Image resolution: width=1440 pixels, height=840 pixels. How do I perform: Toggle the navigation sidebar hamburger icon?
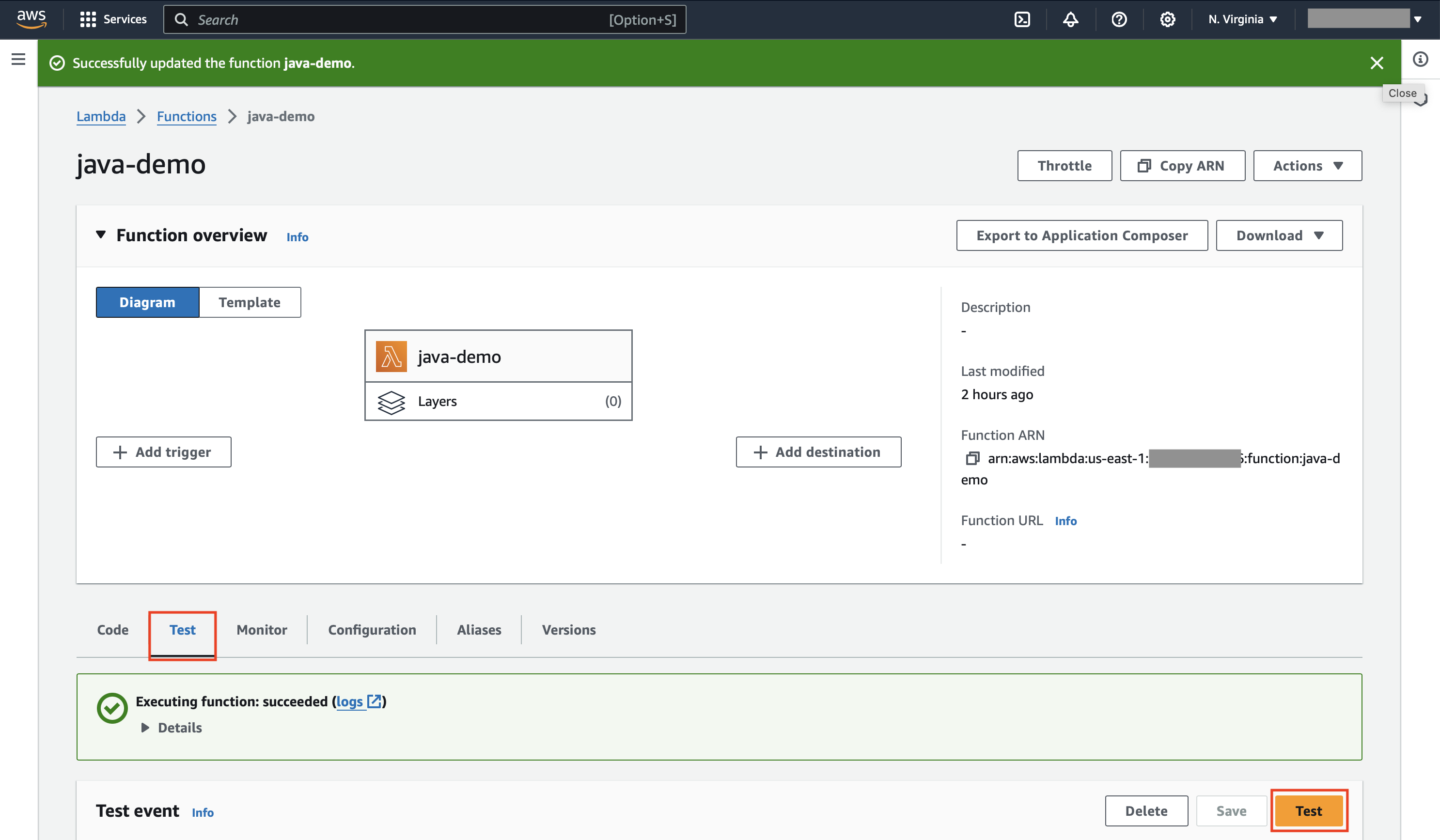point(18,59)
